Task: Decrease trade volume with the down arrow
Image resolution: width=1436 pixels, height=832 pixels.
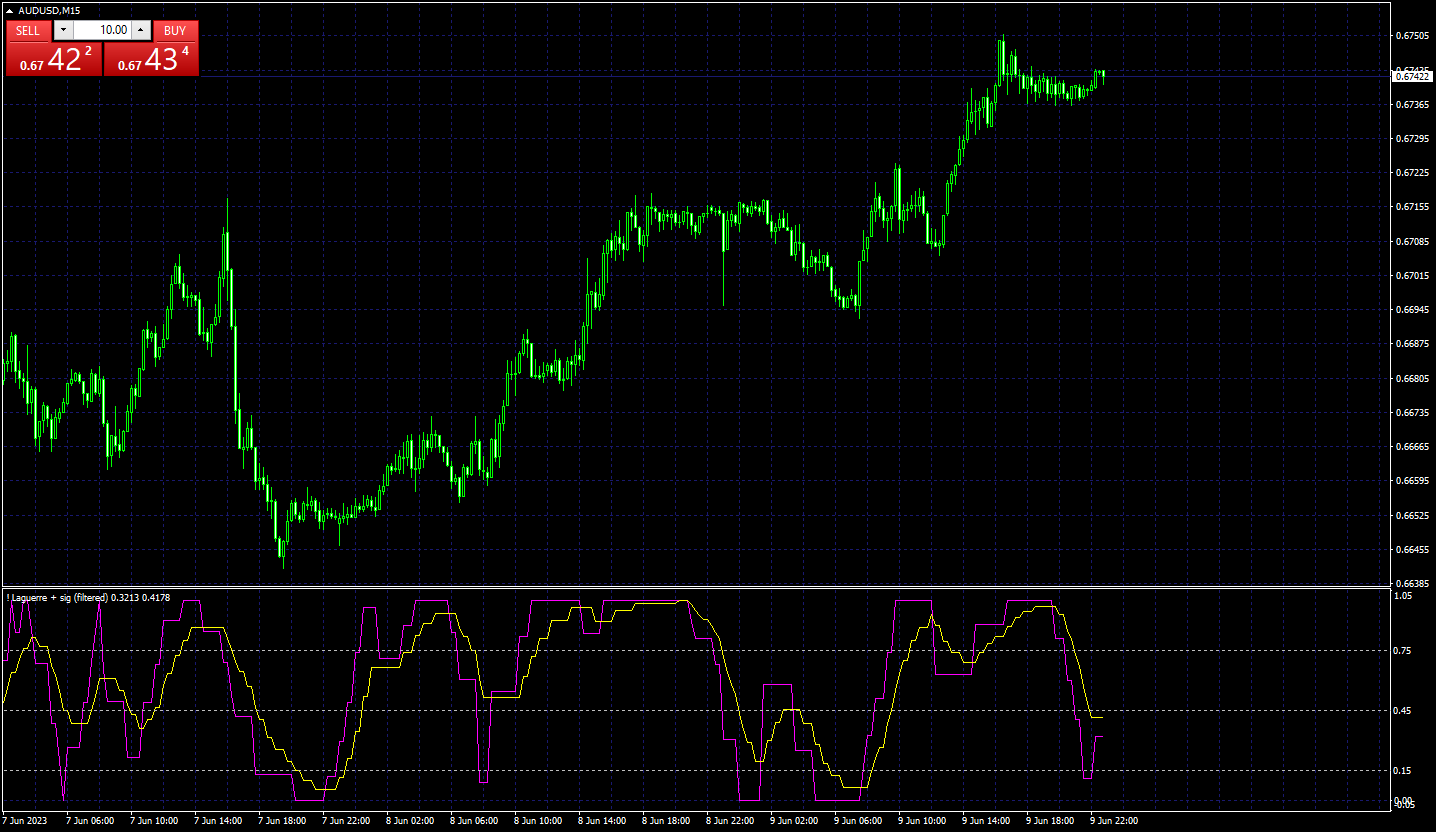Action: coord(63,30)
